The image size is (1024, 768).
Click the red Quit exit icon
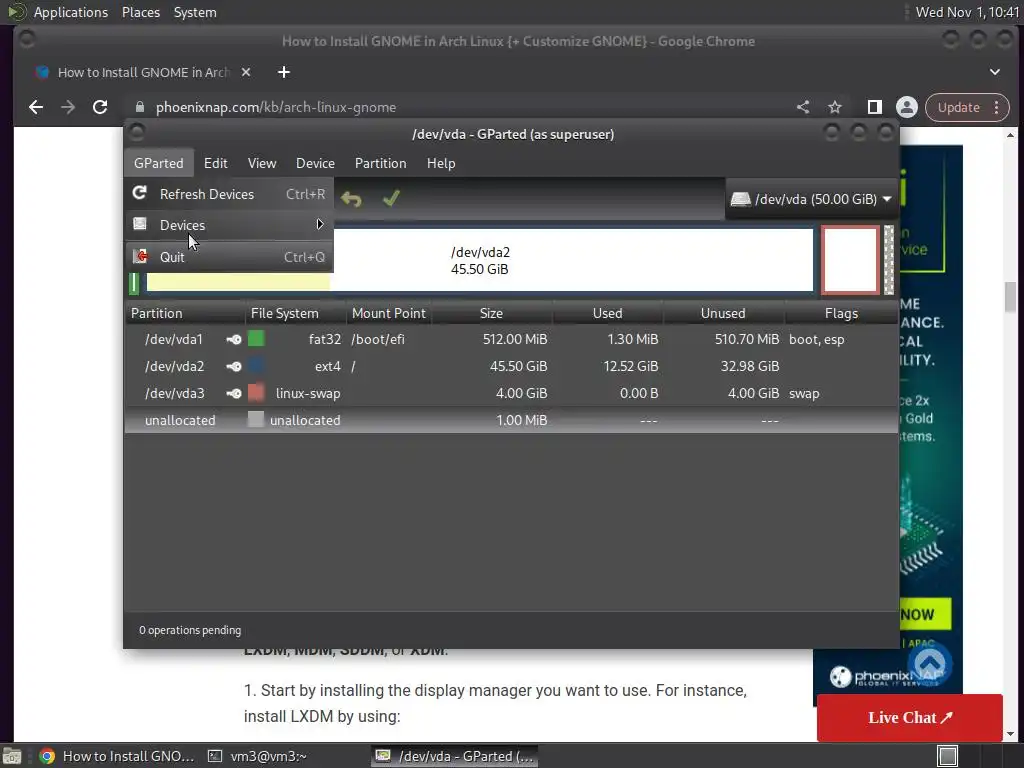point(140,256)
